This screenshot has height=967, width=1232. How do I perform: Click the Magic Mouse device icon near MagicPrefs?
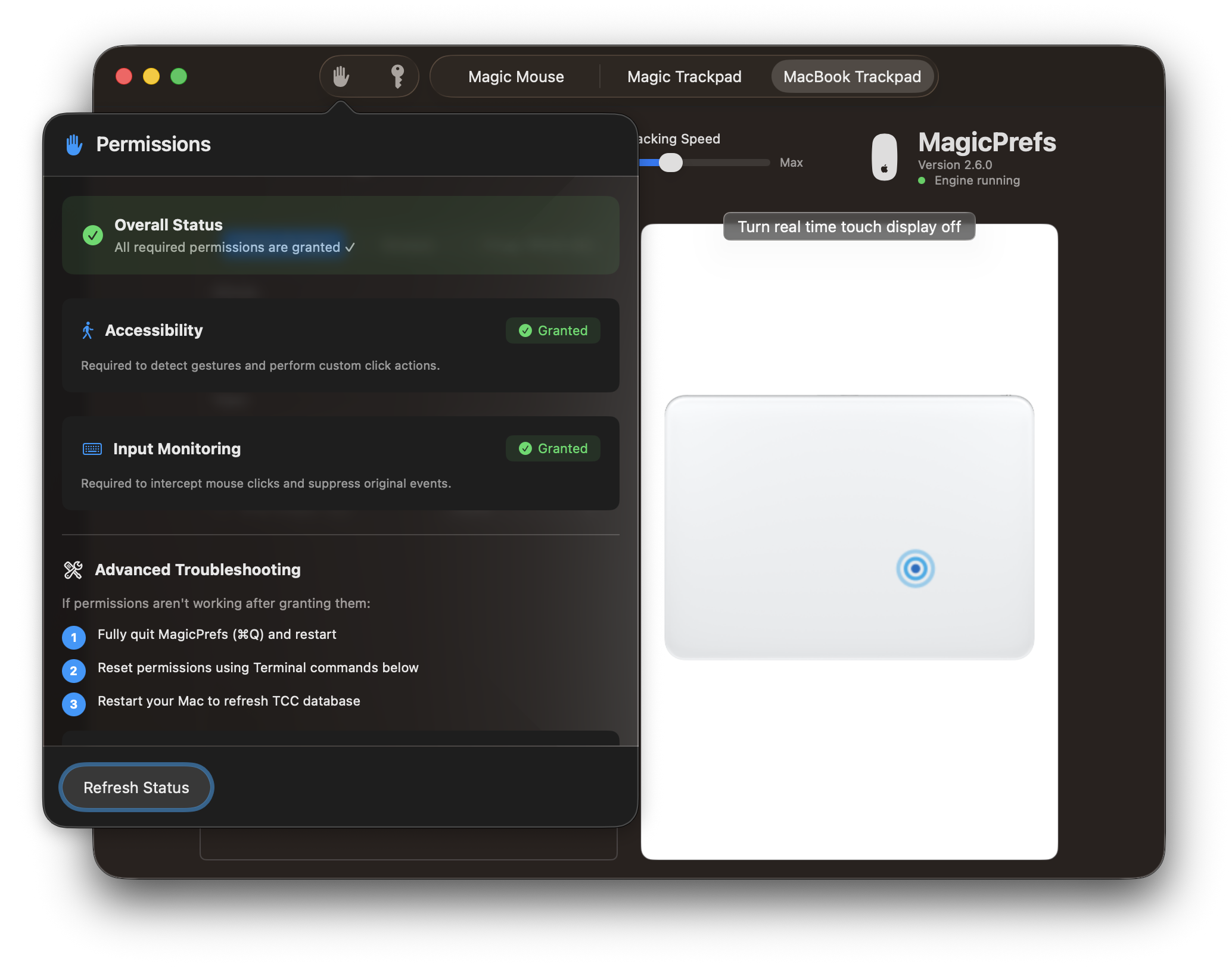click(884, 157)
